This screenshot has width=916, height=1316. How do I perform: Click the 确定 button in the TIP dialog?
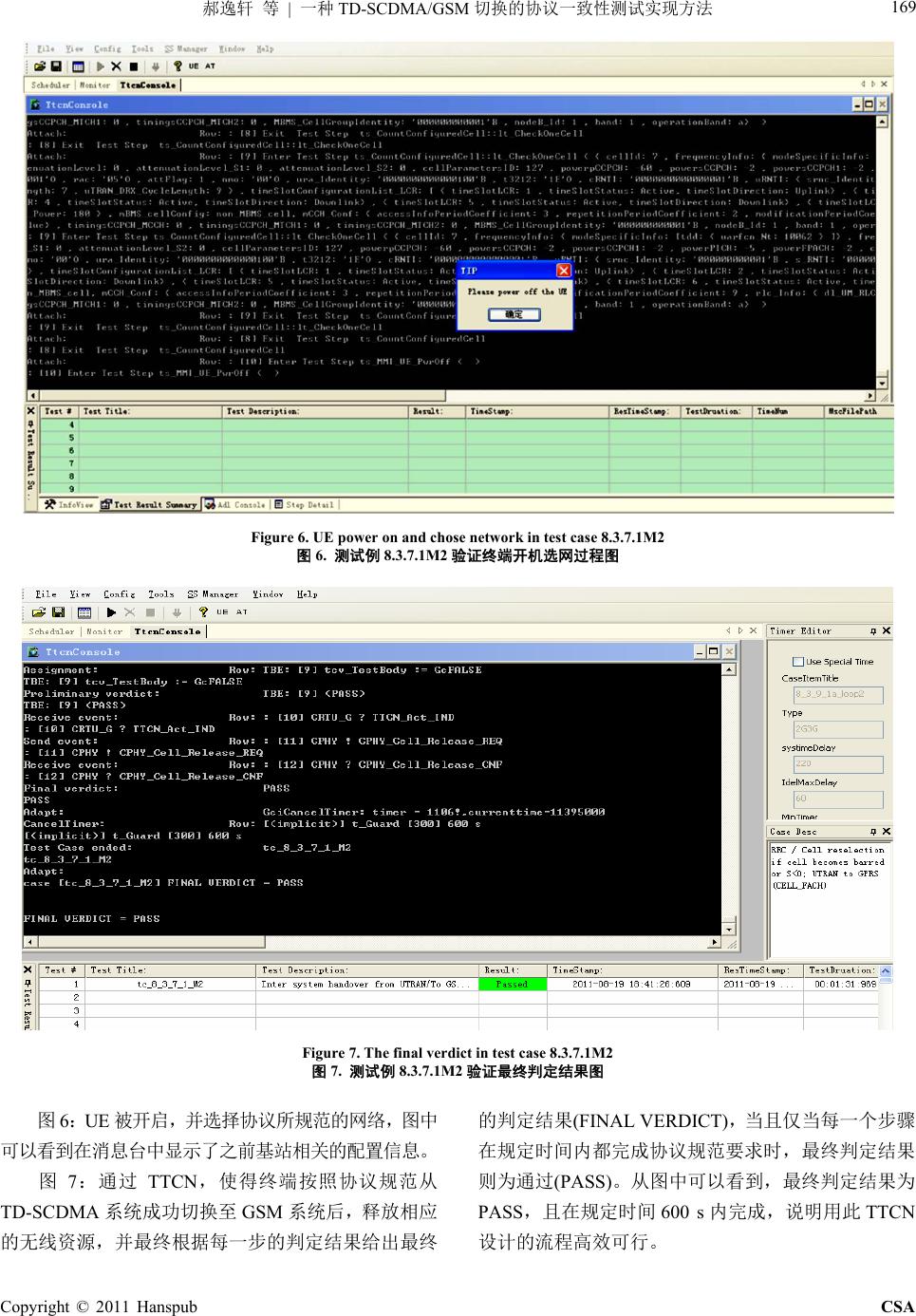[x=514, y=314]
